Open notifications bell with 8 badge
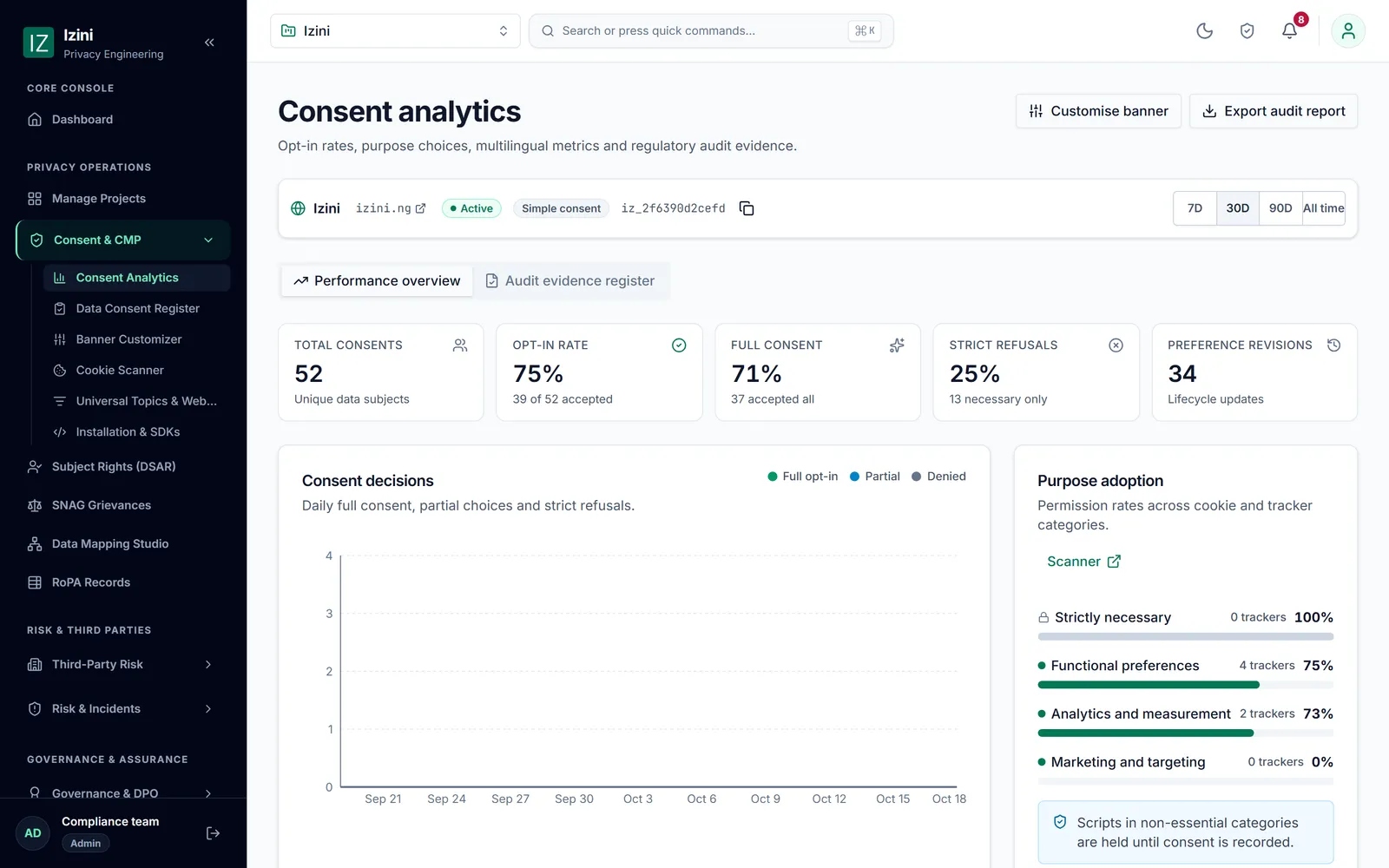1389x868 pixels. [1290, 31]
